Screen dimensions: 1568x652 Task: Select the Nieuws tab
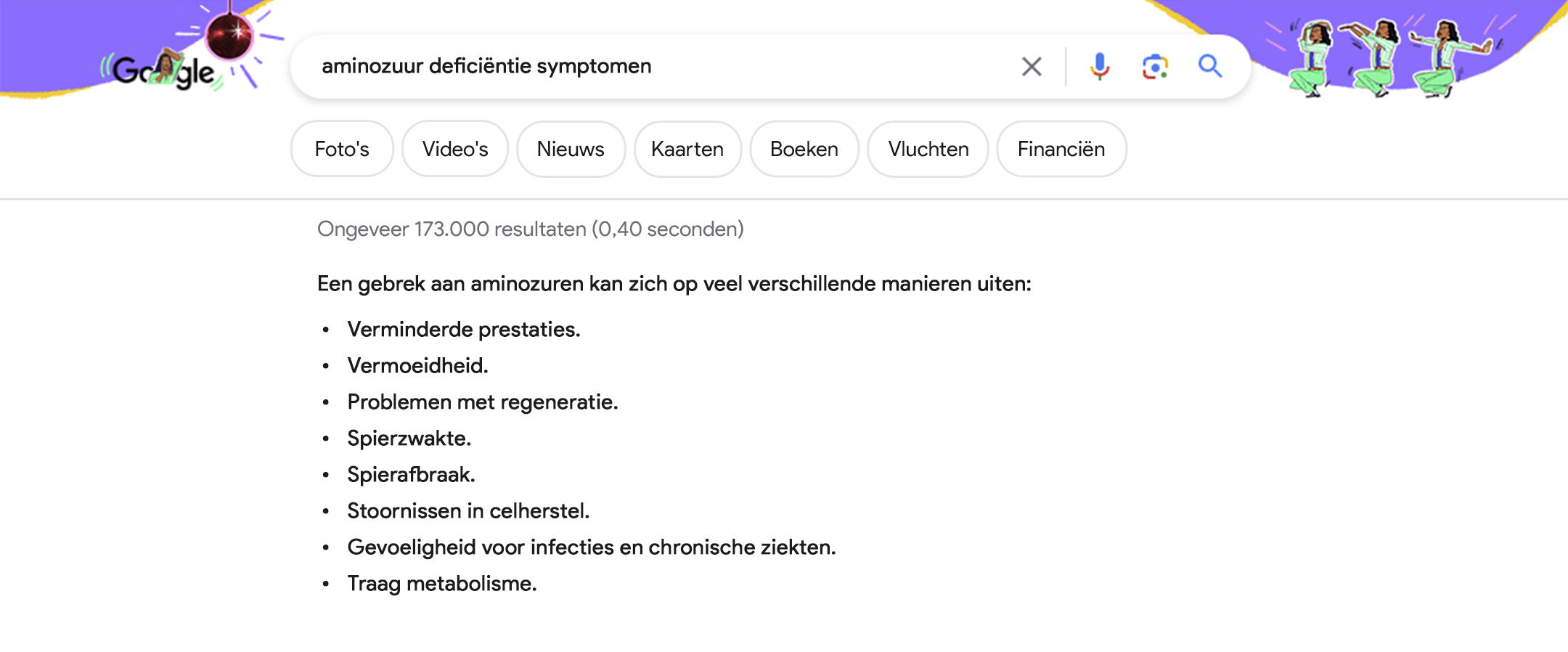[x=571, y=149]
